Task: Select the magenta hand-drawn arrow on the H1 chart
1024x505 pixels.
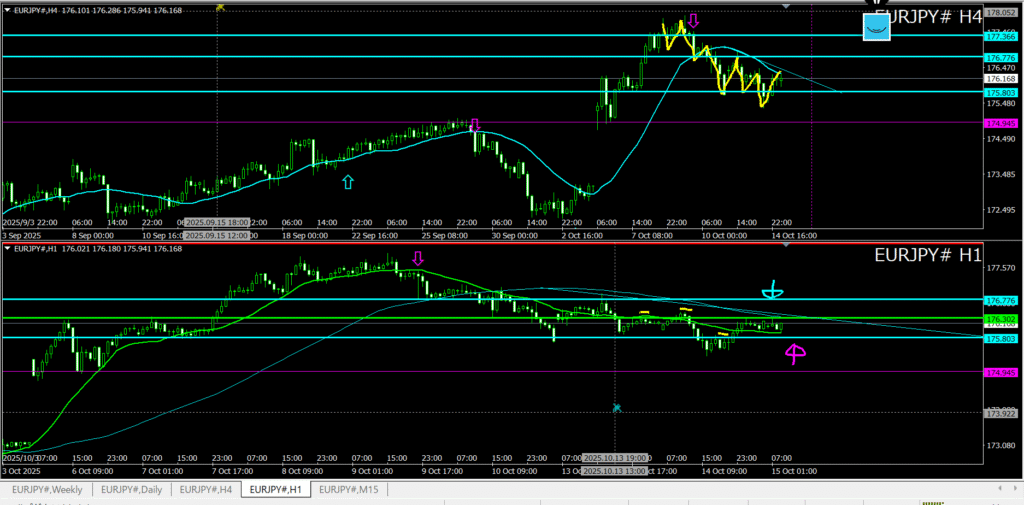Action: 795,351
